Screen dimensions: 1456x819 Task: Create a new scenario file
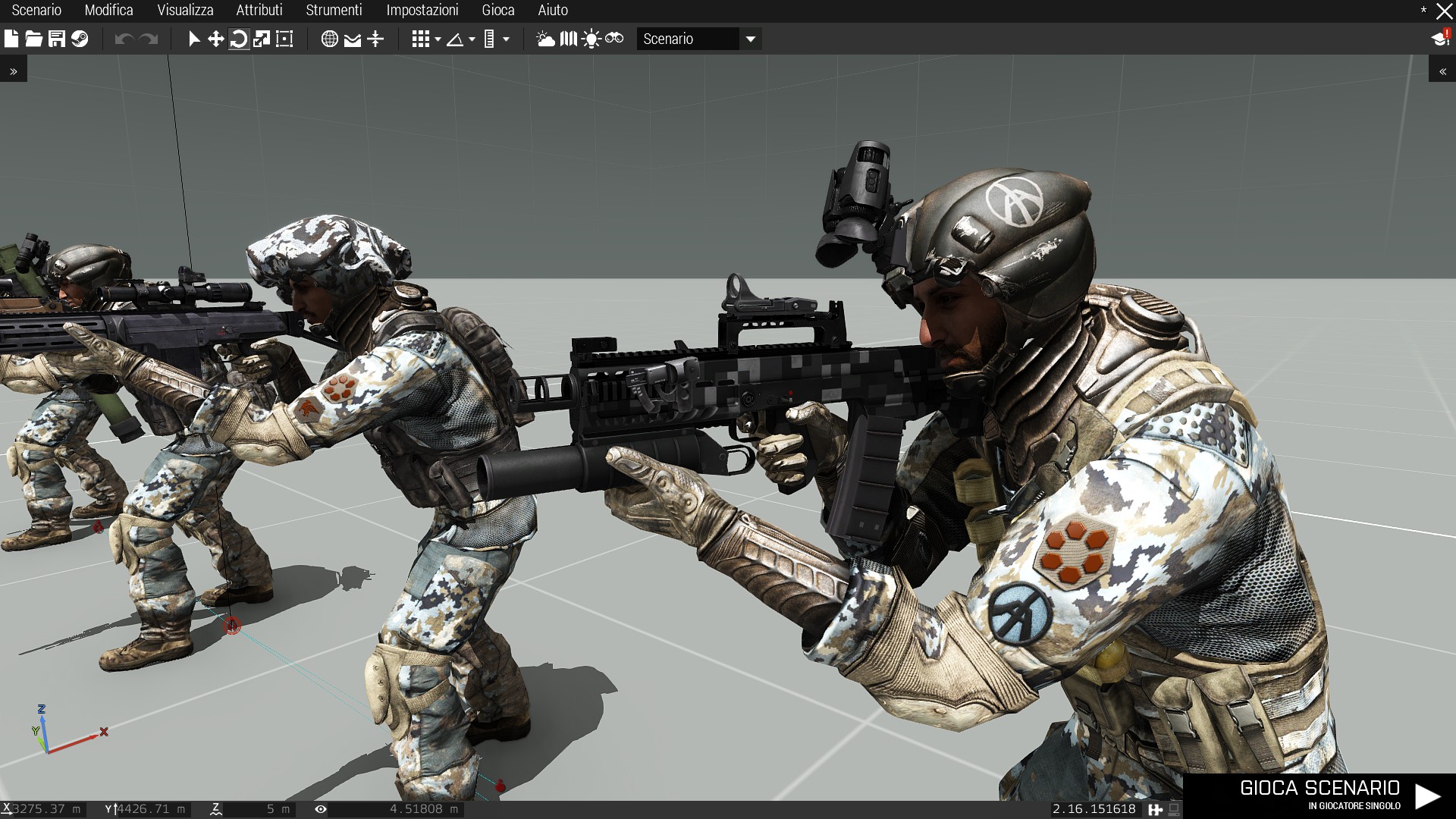pos(11,39)
